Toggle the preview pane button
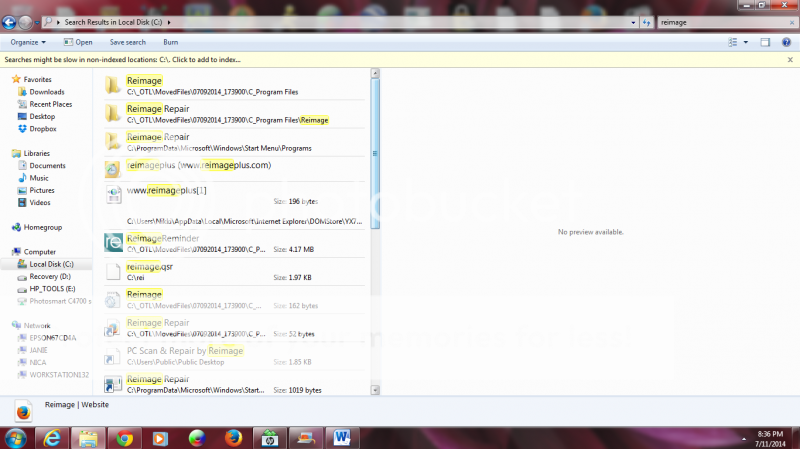800x449 pixels. point(765,42)
